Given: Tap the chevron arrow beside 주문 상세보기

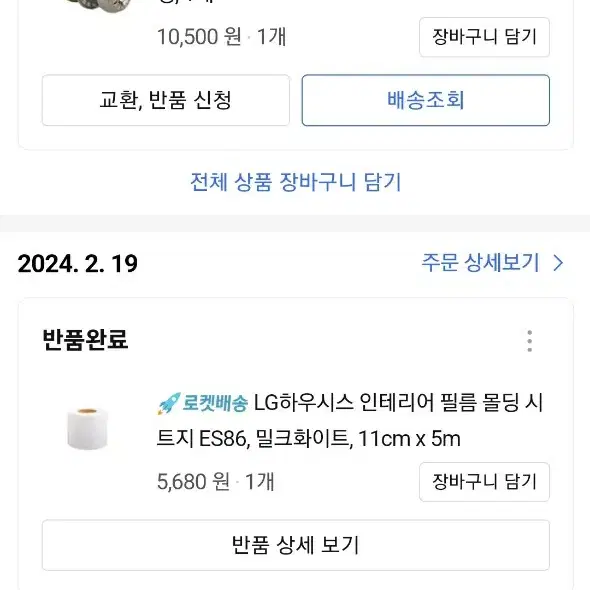Looking at the screenshot, I should [558, 263].
